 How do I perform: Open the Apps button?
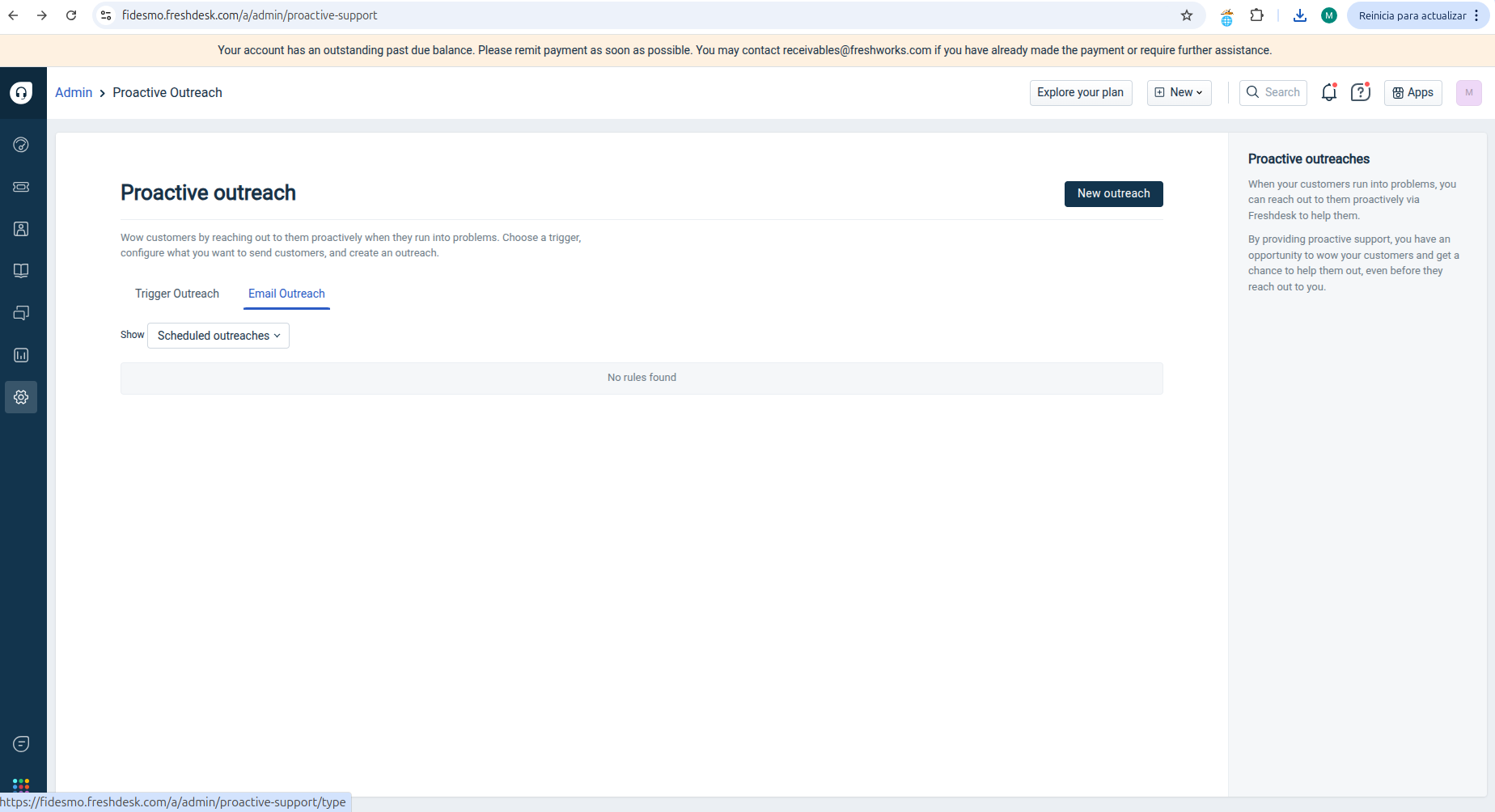1413,92
